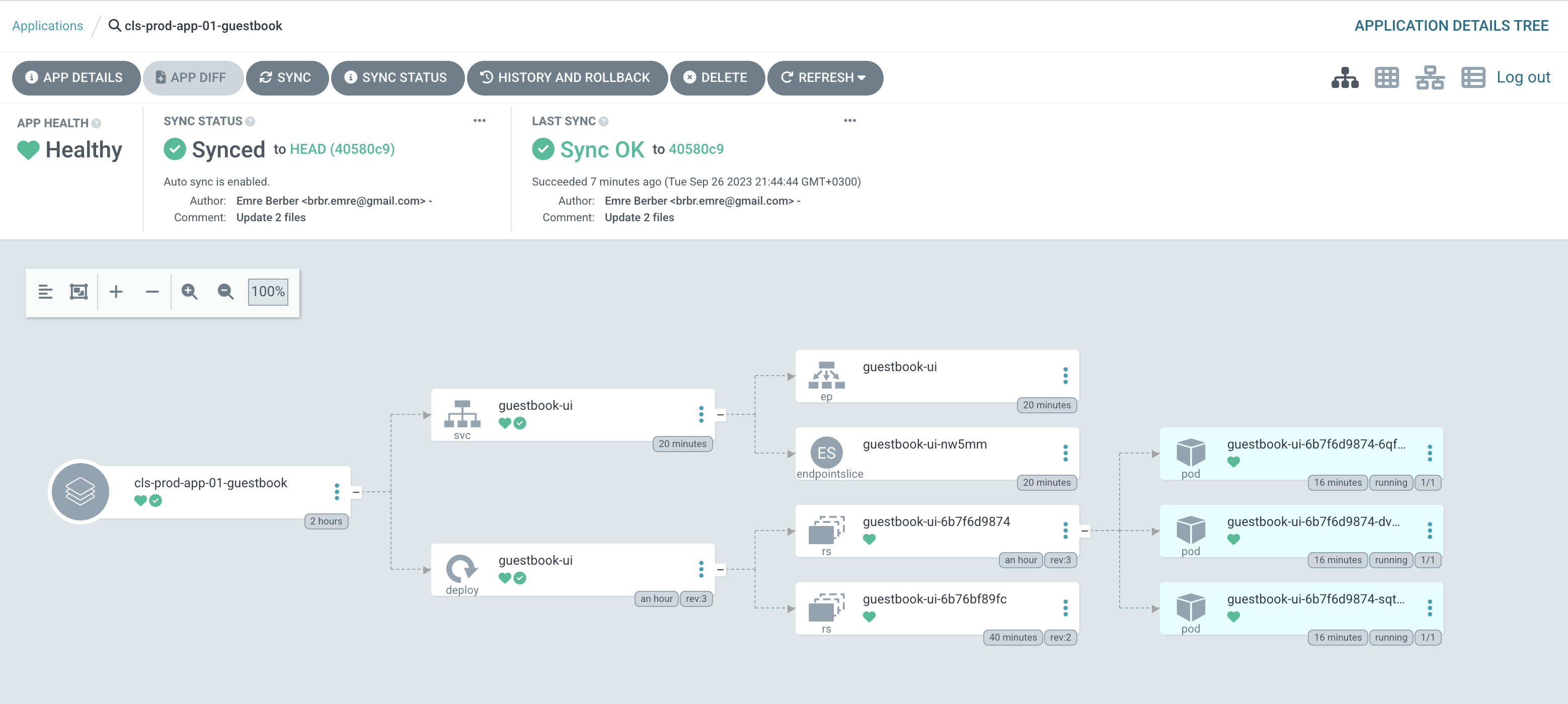Click the application layers icon on the root node

tap(81, 492)
